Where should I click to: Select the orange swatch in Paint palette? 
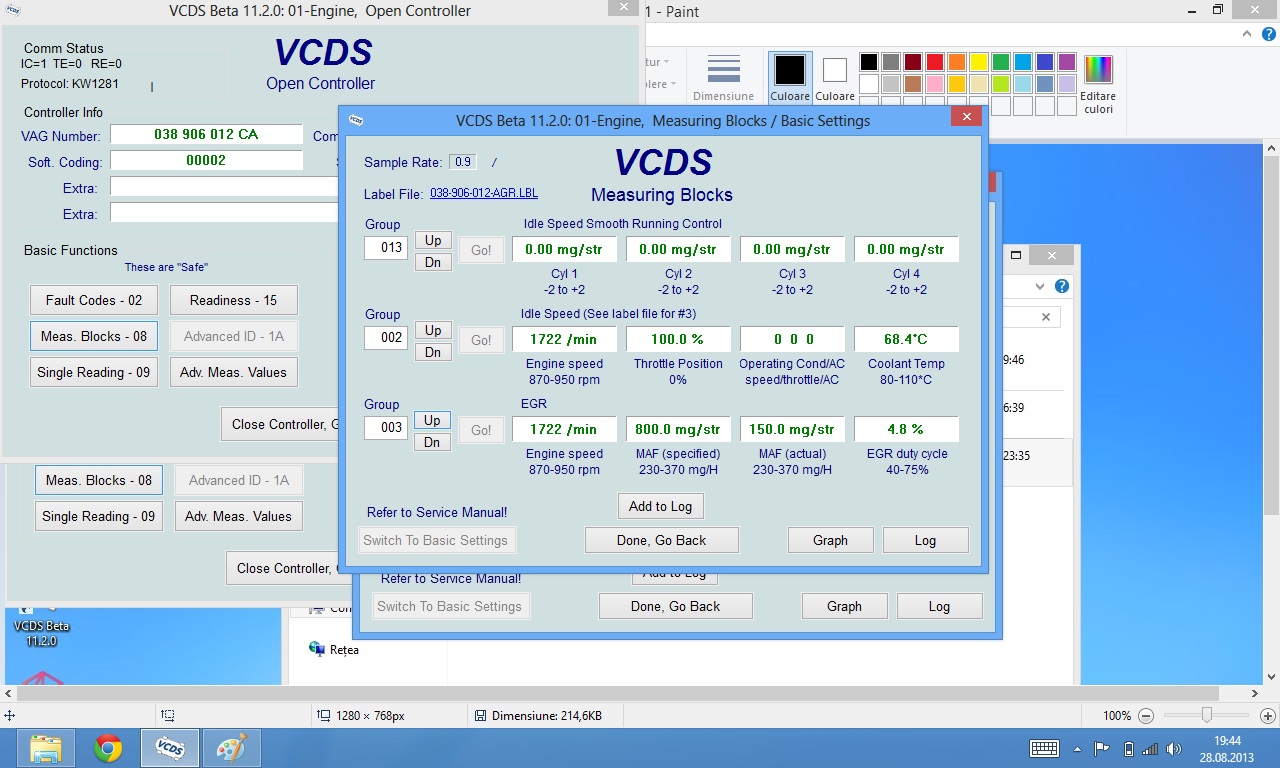pos(956,62)
